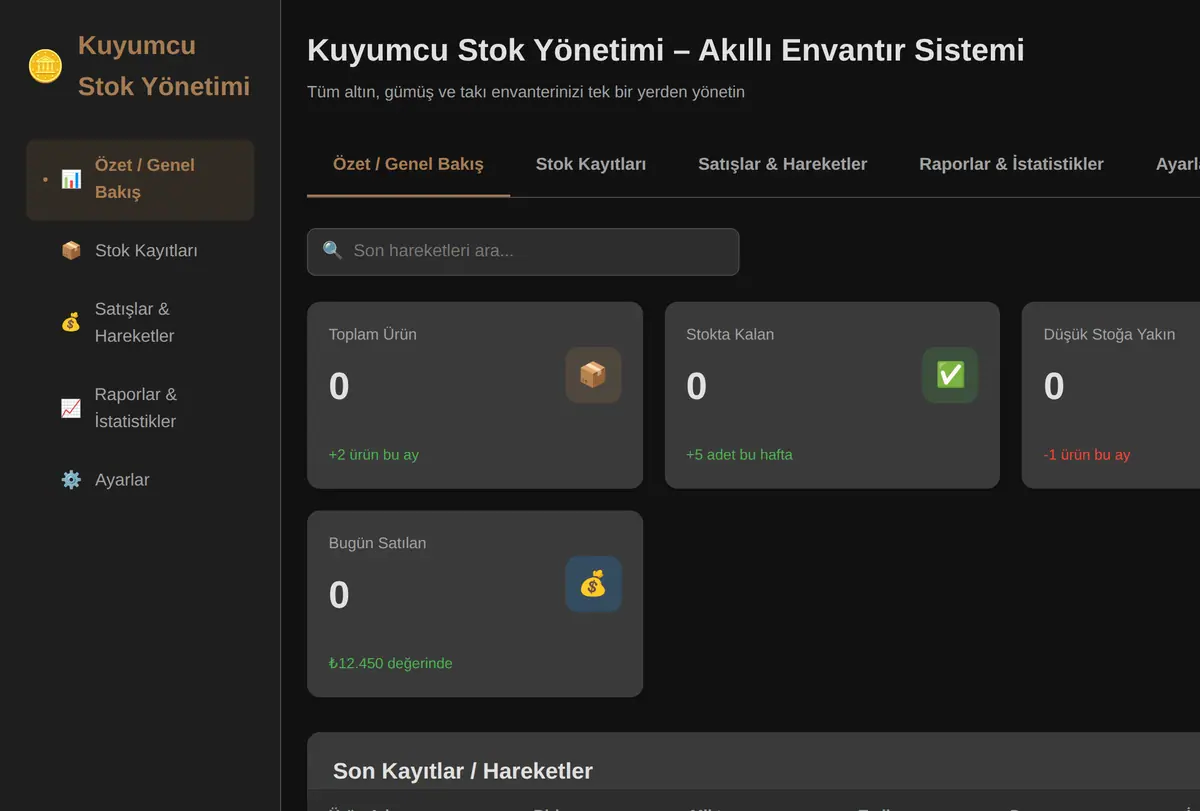1200x811 pixels.
Task: Click the 0 value in the Stokta Kalan card
Action: pos(696,386)
